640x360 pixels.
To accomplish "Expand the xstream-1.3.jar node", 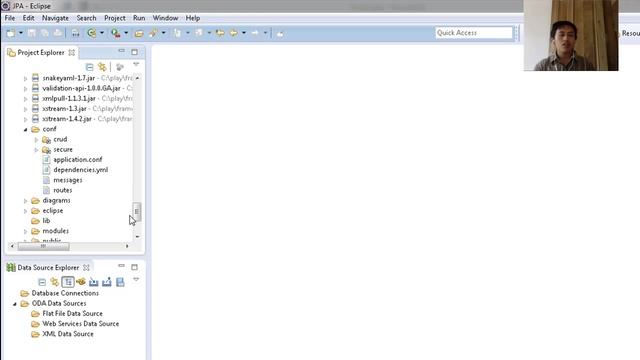I will click(25, 109).
